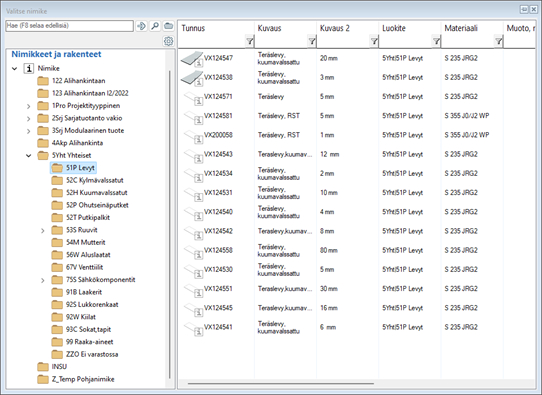This screenshot has height=395, width=542.
Task: Click the vertical scrollbar of folder tree
Action: [170, 224]
